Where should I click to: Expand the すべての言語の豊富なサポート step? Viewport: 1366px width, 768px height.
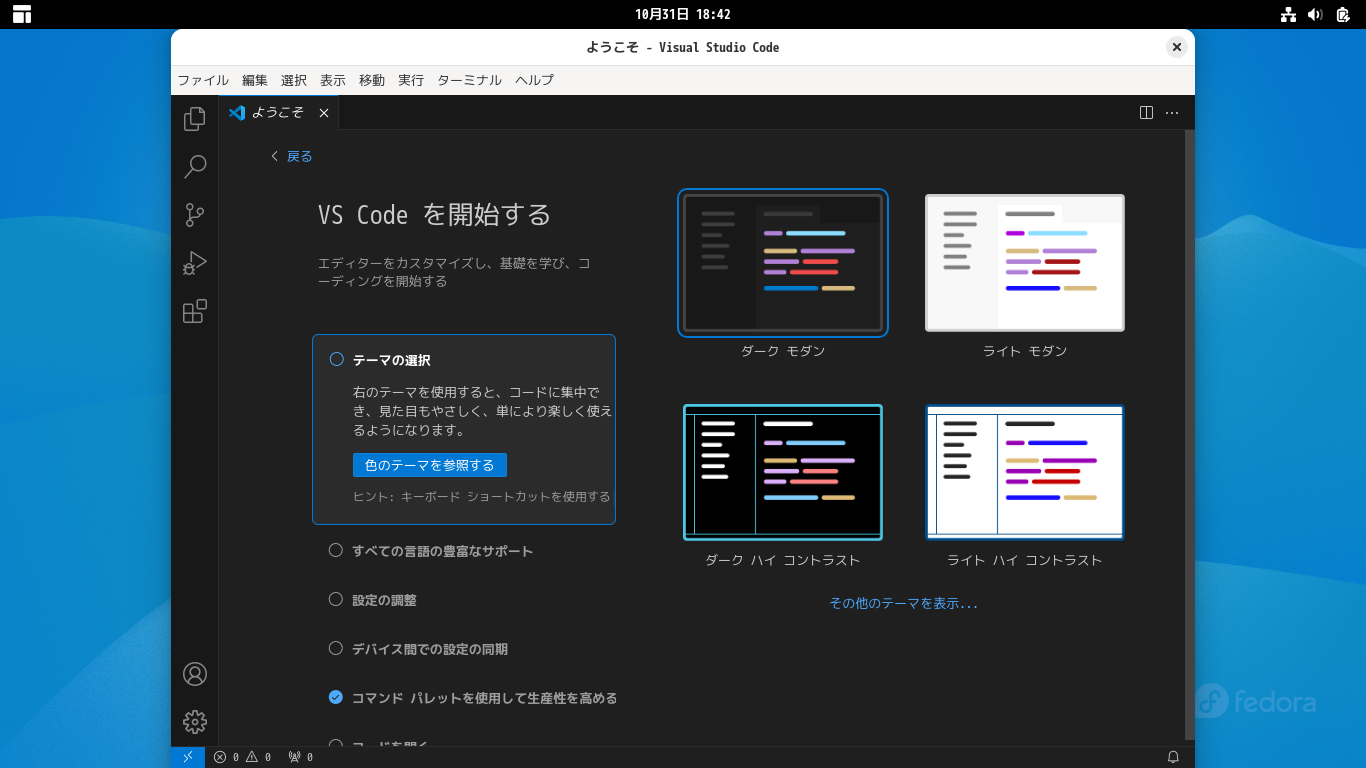[x=443, y=551]
